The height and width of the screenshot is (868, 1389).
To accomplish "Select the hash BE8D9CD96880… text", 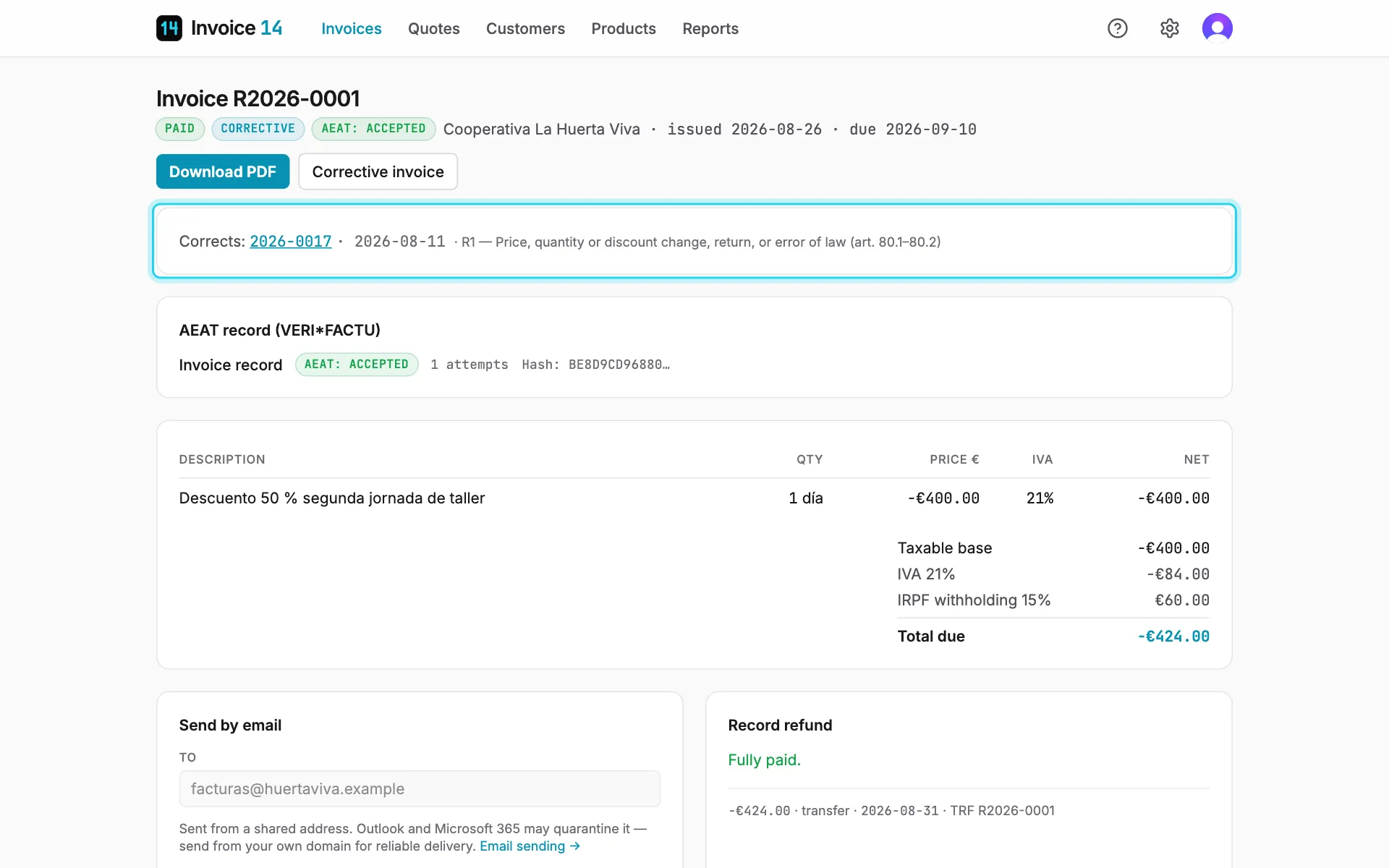I will [x=619, y=365].
